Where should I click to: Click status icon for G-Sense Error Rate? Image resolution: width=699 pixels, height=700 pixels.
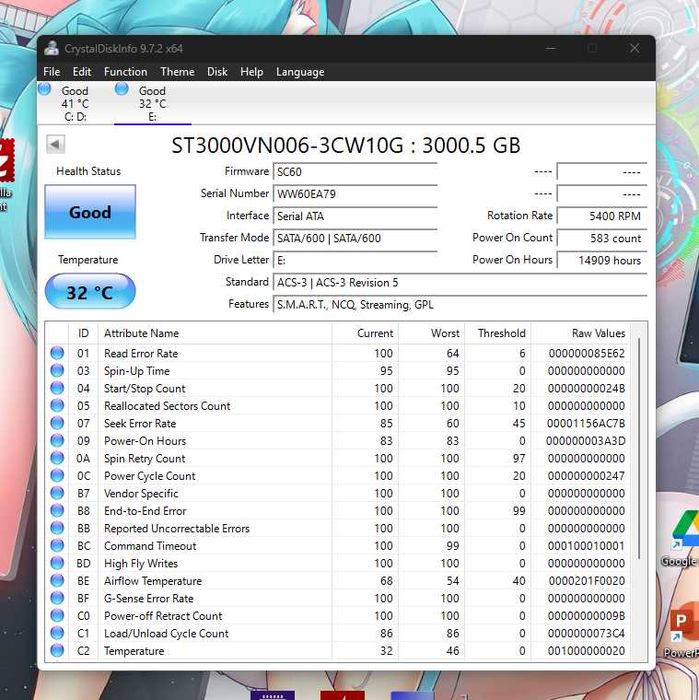pyautogui.click(x=57, y=598)
